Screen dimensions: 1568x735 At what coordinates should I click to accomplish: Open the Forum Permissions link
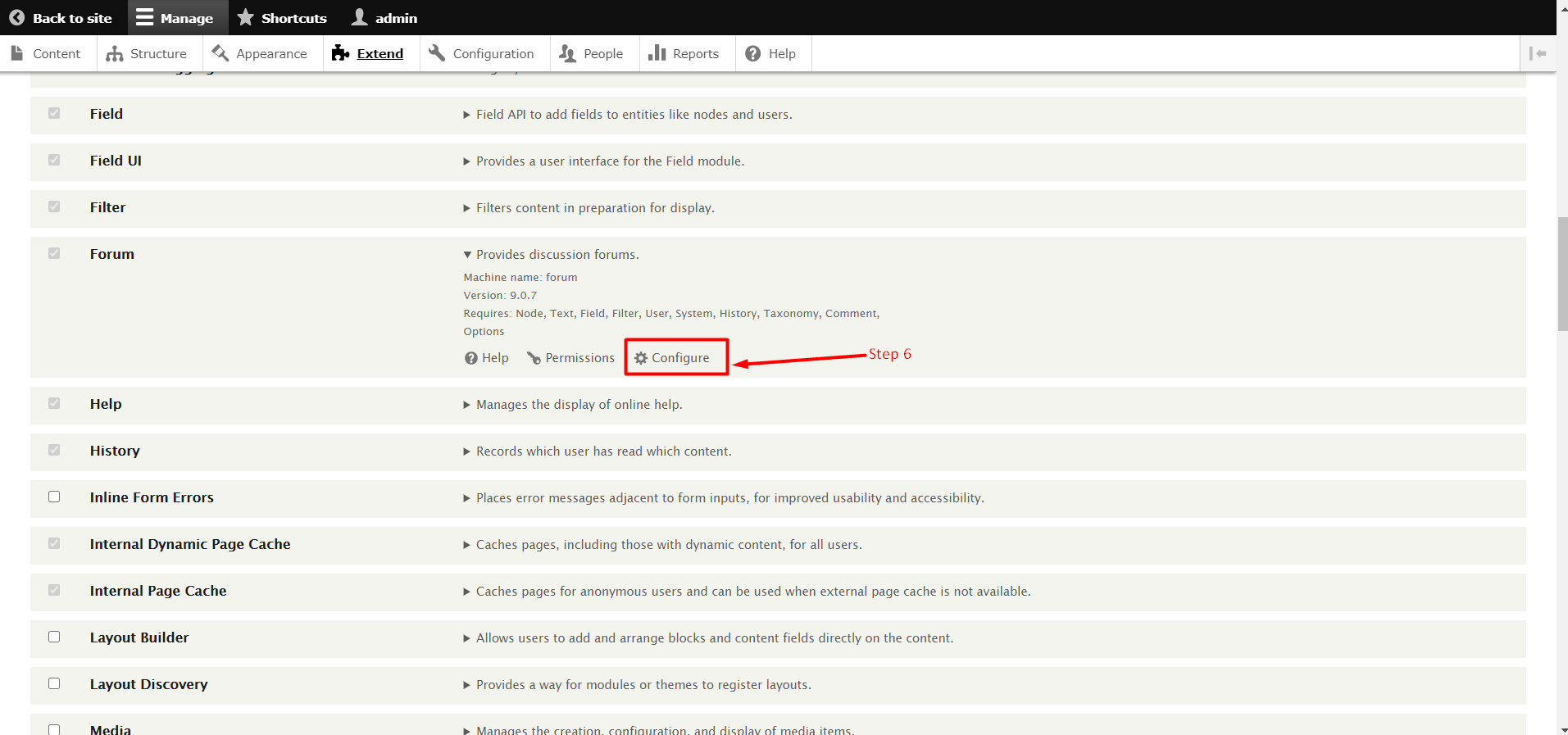pos(570,358)
